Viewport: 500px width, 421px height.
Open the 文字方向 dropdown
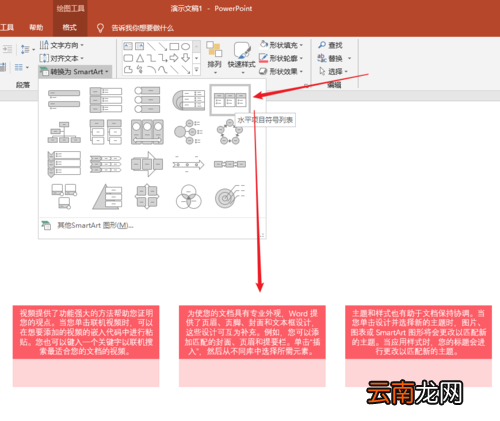[x=61, y=45]
